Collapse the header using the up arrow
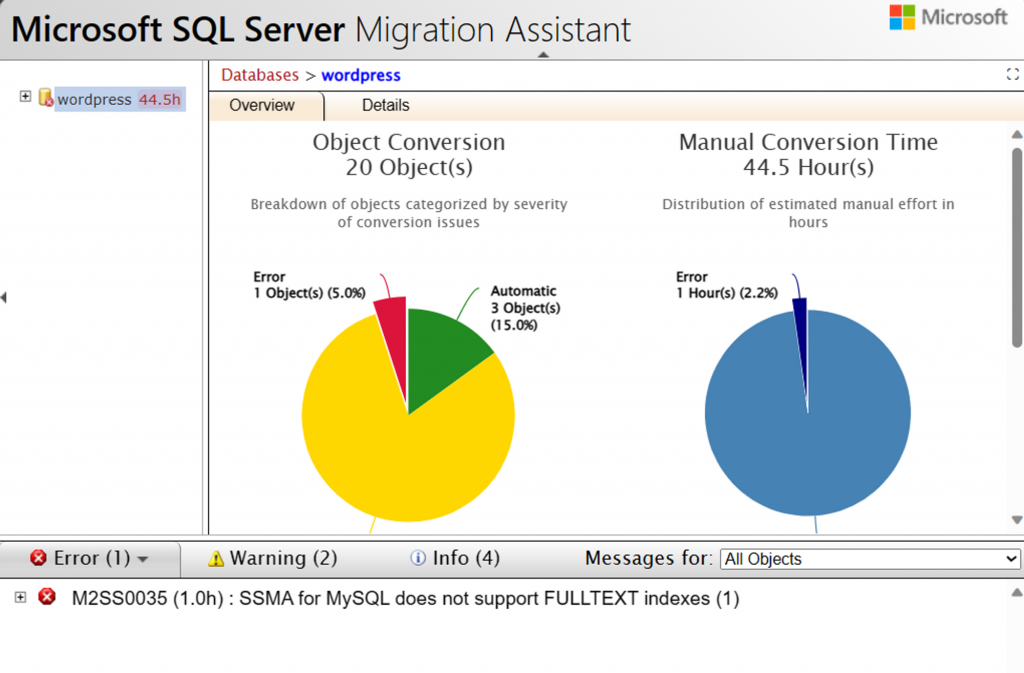 tap(543, 55)
